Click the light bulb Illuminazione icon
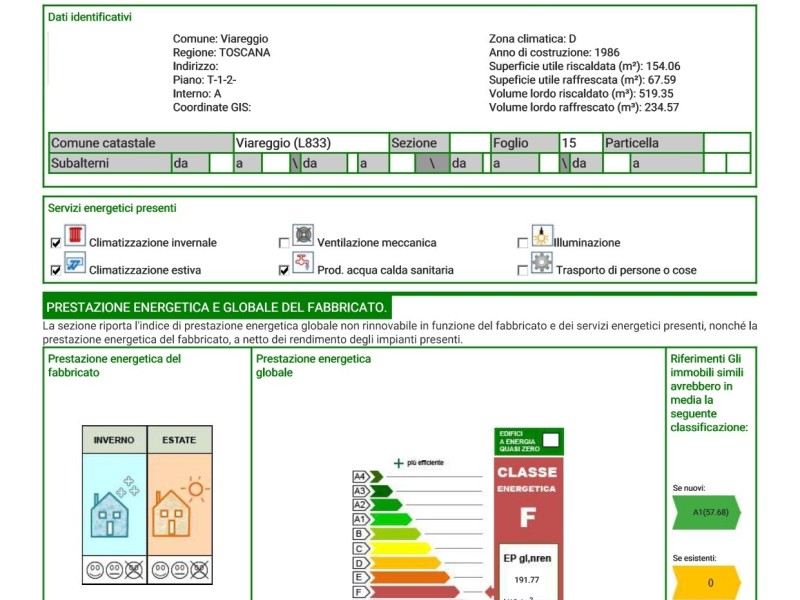 click(x=541, y=237)
